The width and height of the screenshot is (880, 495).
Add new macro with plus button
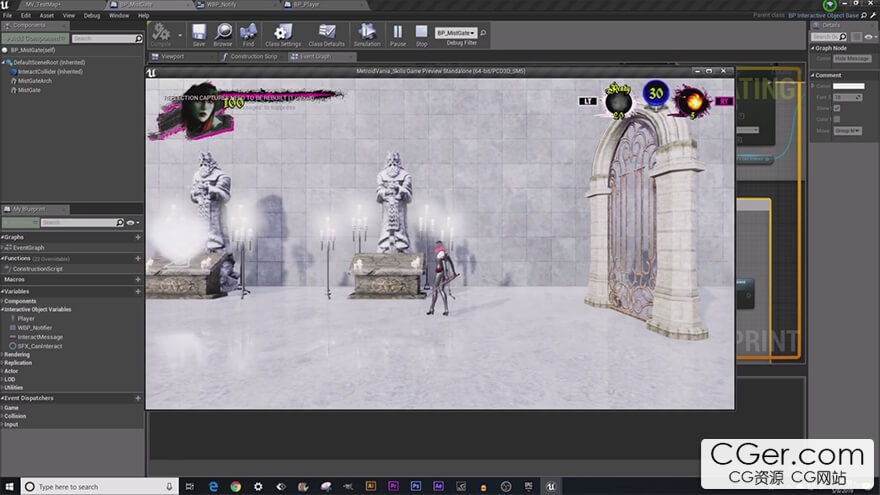[x=138, y=279]
